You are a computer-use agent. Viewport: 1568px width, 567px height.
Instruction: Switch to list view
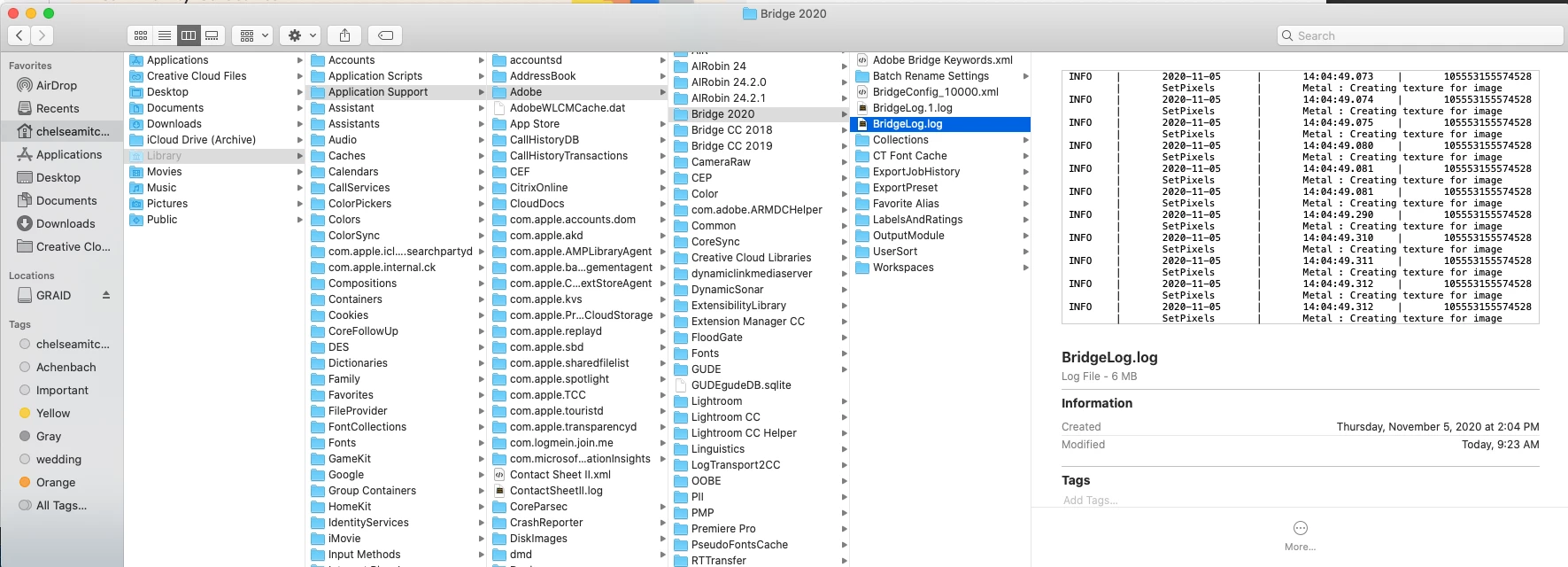[164, 35]
